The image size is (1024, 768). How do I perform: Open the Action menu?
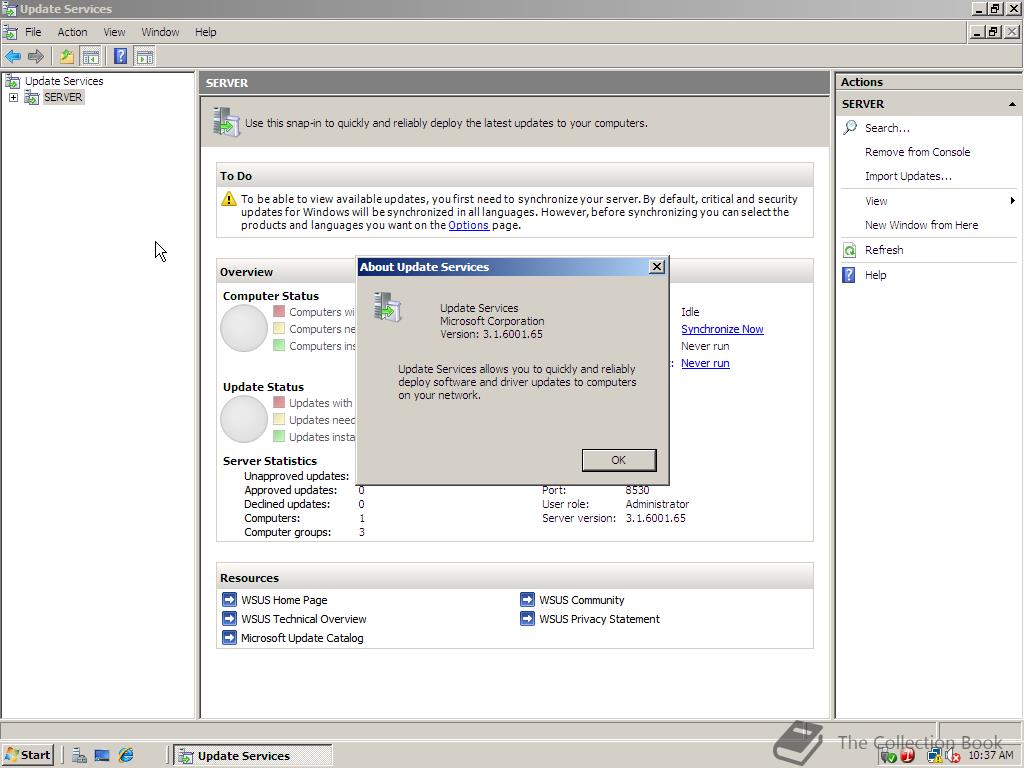pos(72,32)
